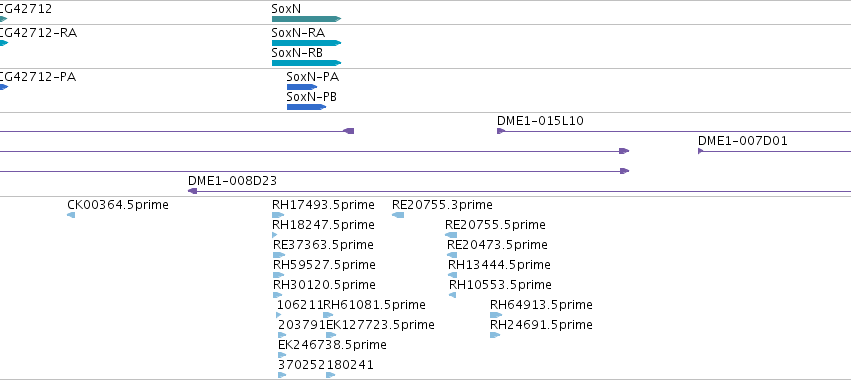Select the SoxN gene feature bar

306,19
